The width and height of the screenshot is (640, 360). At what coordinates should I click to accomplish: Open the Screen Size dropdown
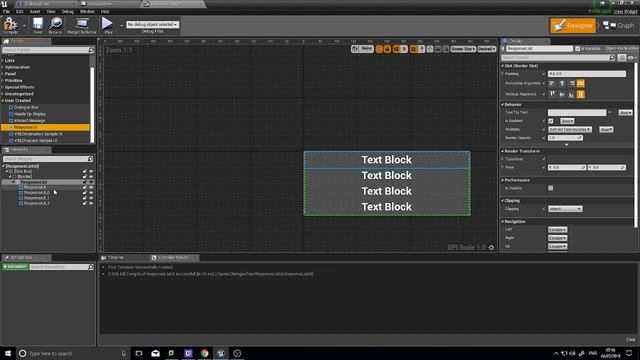[463, 49]
